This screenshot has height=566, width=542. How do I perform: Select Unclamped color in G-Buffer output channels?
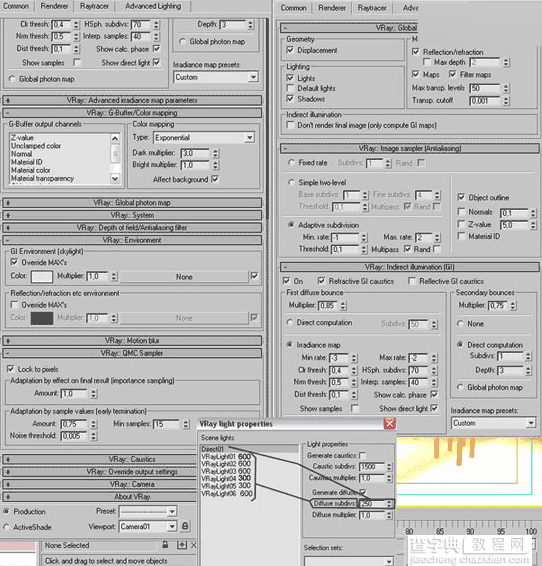click(36, 146)
